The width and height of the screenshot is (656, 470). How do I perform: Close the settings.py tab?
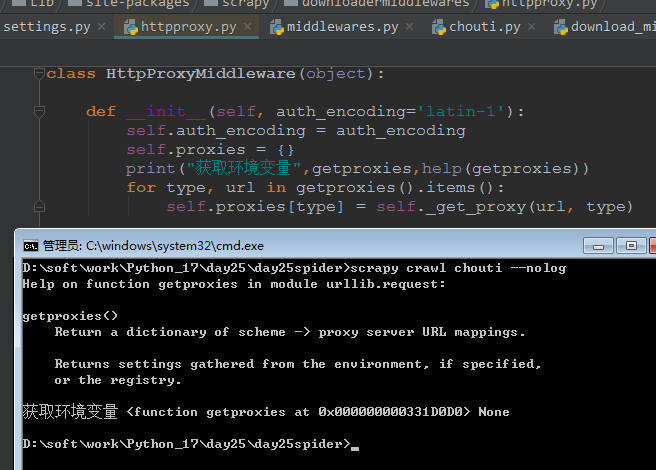[101, 27]
